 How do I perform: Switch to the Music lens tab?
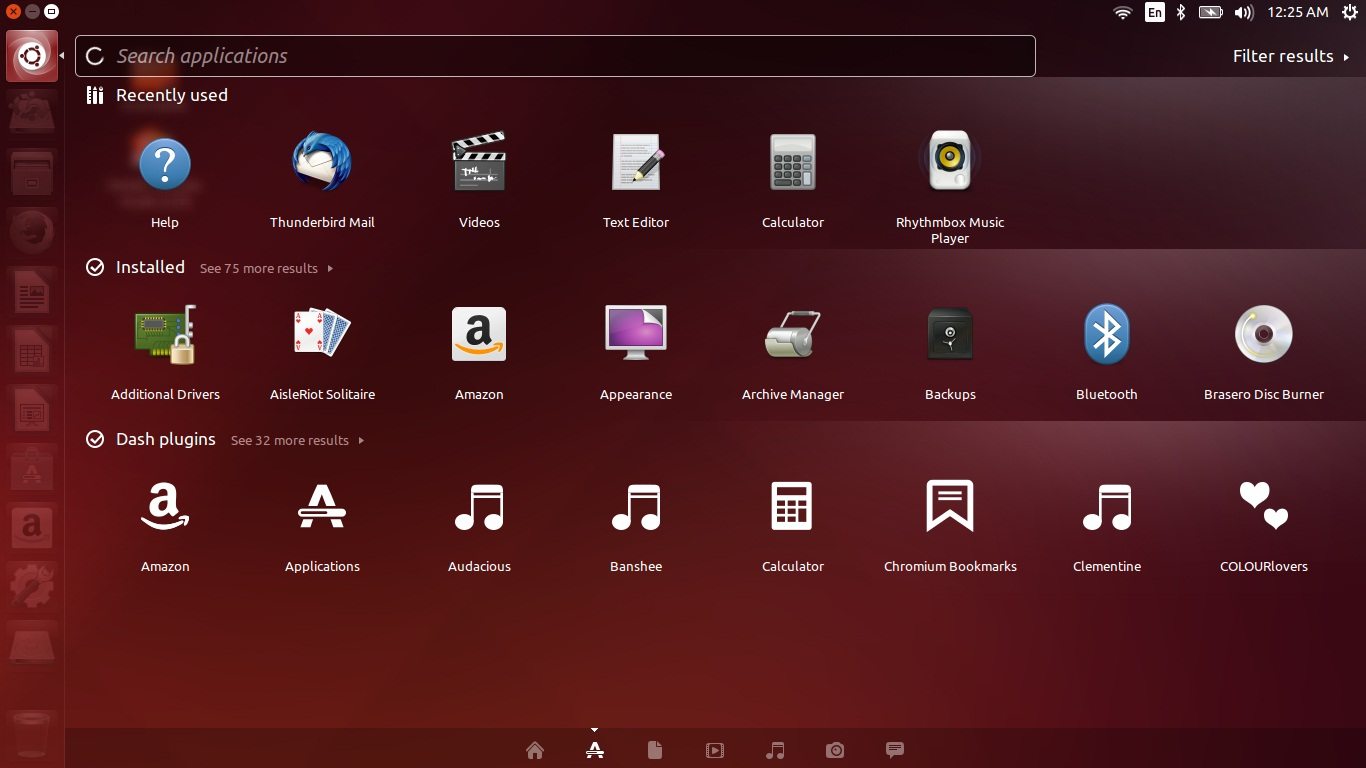click(x=775, y=750)
